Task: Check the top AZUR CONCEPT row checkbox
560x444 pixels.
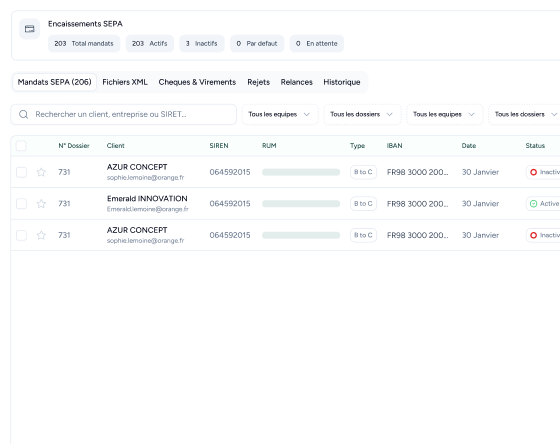Action: pyautogui.click(x=21, y=172)
